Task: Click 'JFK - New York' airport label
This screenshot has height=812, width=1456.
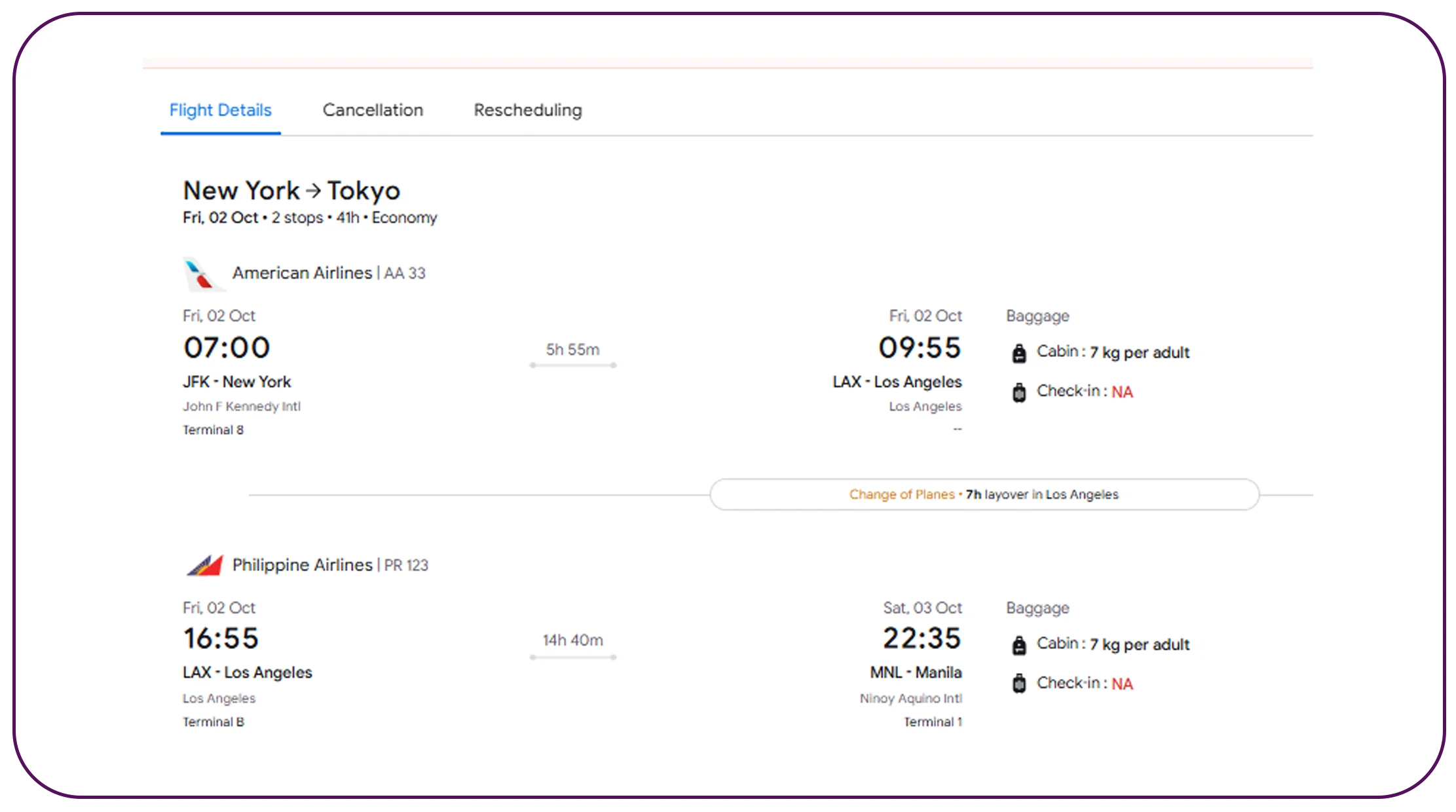Action: tap(237, 382)
